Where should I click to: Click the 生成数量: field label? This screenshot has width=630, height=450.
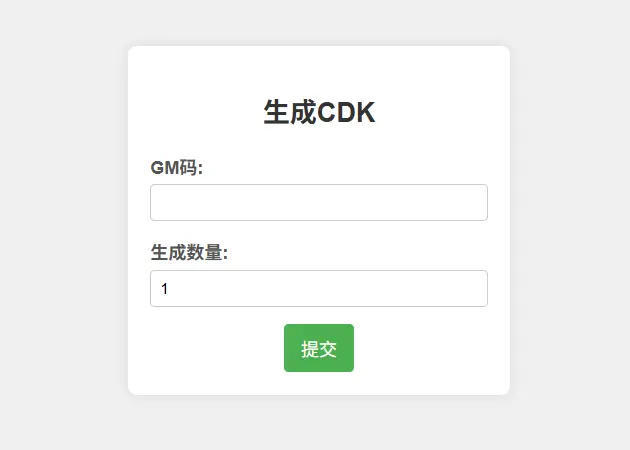(189, 253)
